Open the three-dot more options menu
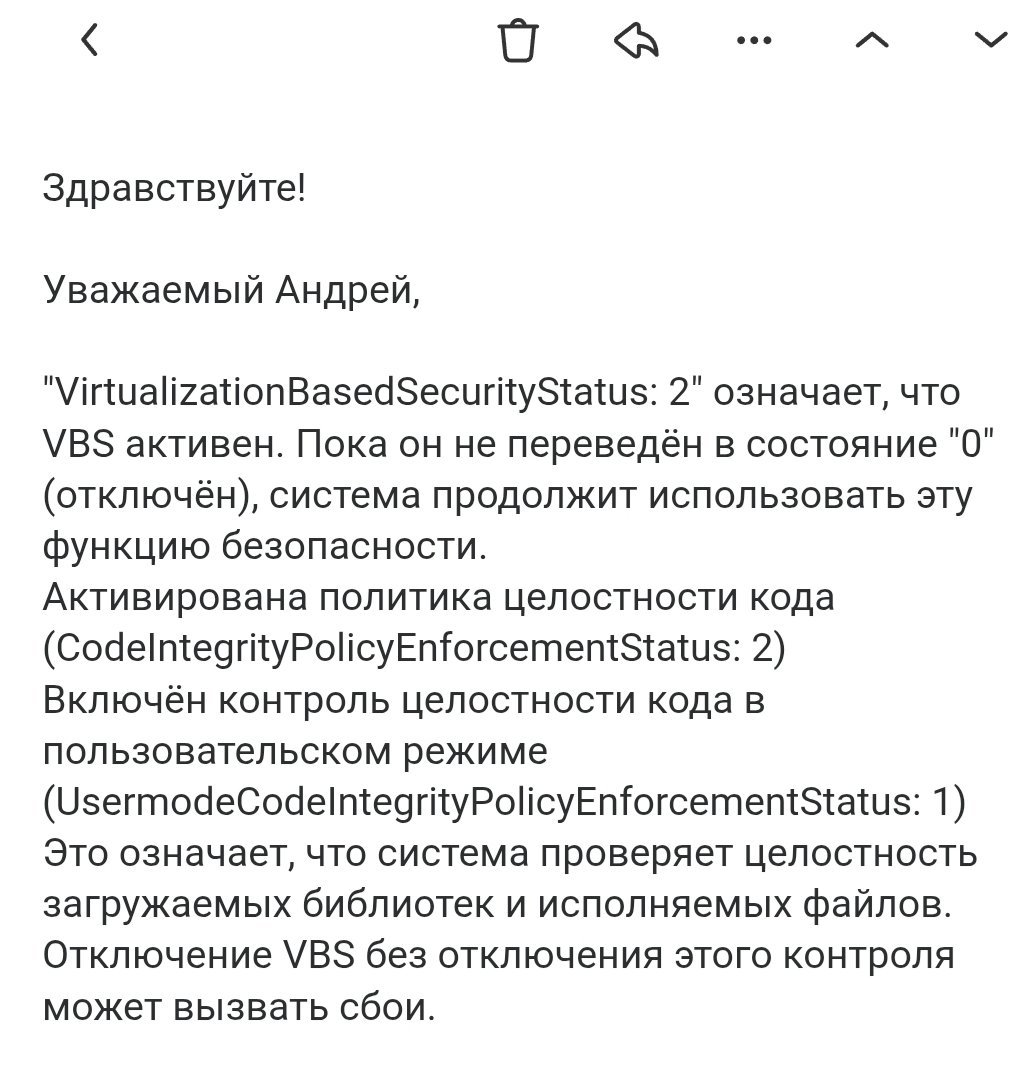 pyautogui.click(x=753, y=41)
